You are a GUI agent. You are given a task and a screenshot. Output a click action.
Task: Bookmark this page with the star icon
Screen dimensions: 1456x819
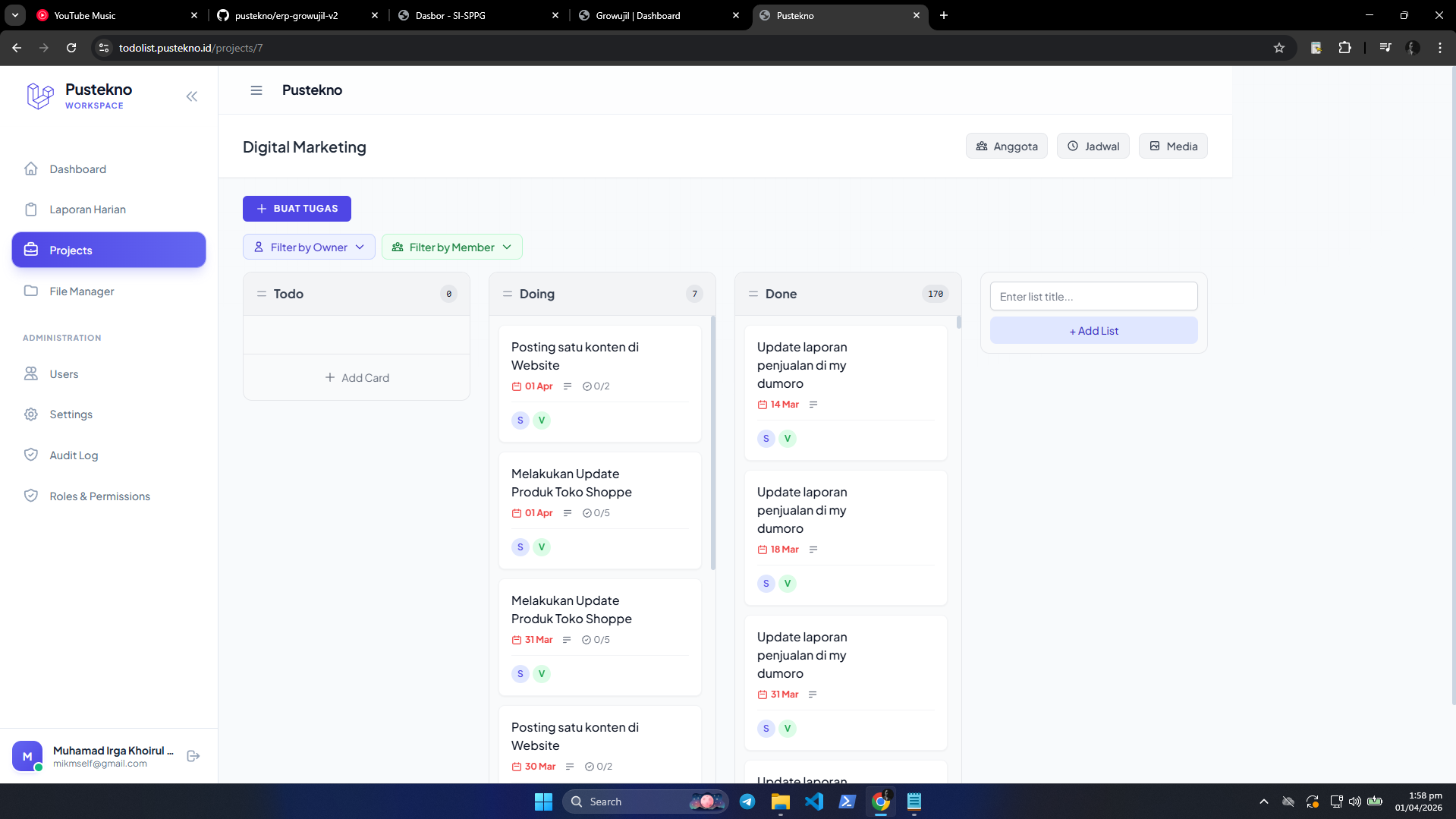pos(1279,48)
